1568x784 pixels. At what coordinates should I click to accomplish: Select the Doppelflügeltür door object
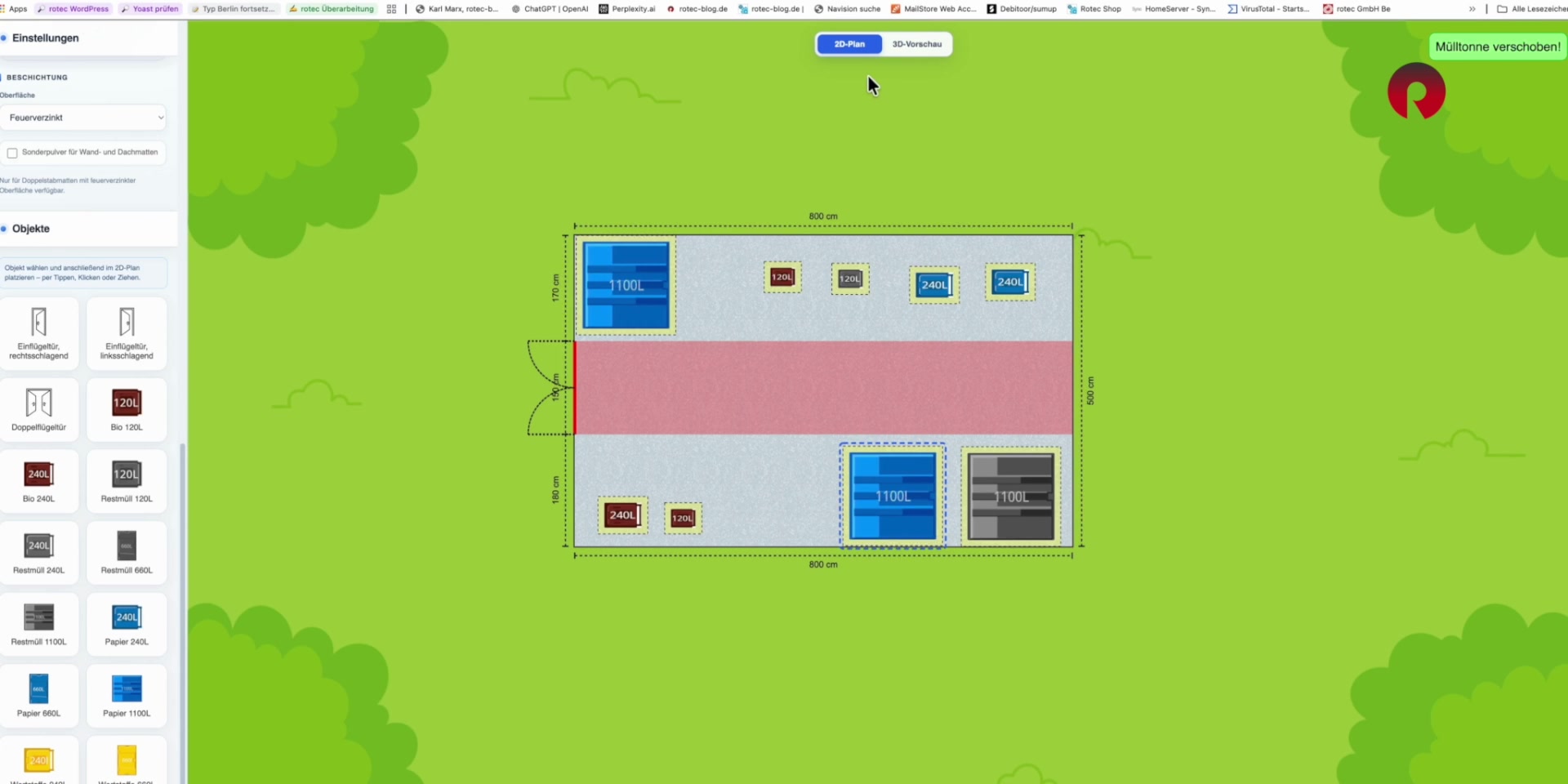[38, 408]
